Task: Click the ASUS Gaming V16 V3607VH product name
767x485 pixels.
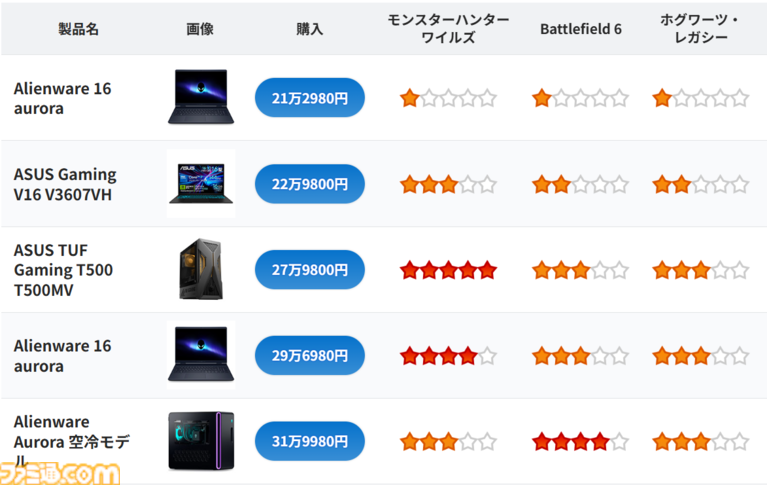Action: [65, 184]
